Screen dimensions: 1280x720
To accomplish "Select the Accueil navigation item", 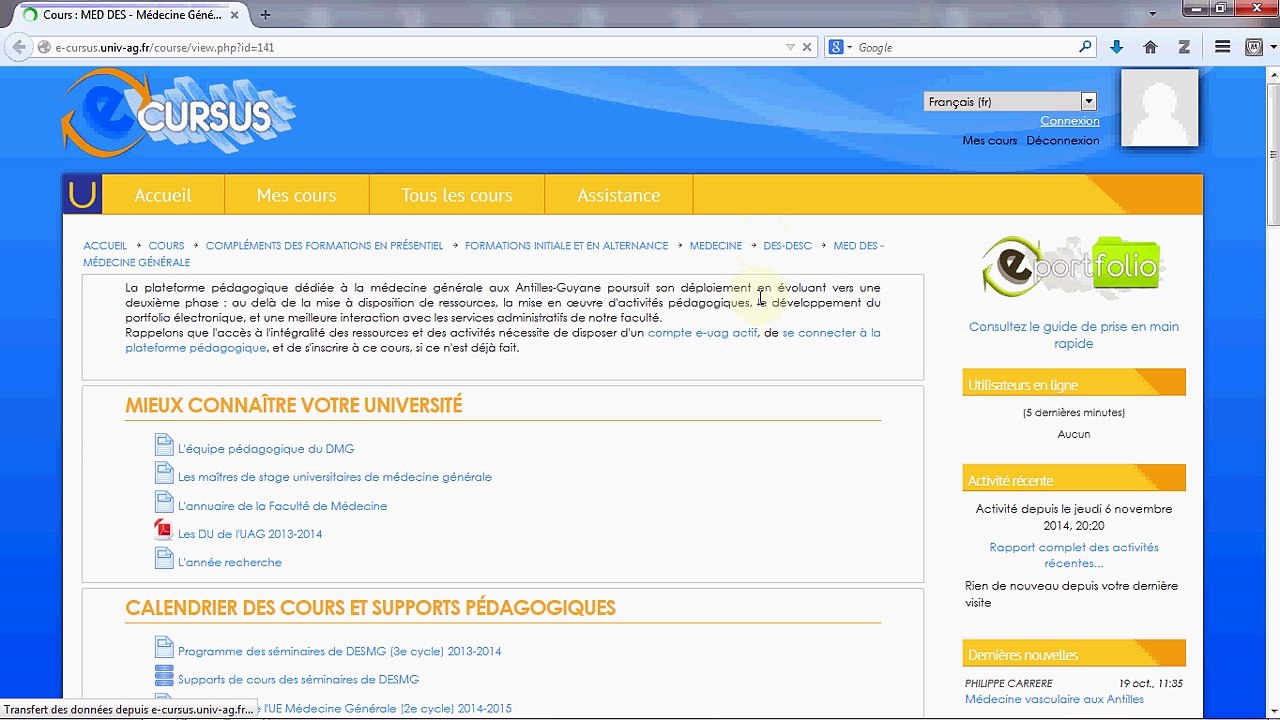I will pos(163,195).
